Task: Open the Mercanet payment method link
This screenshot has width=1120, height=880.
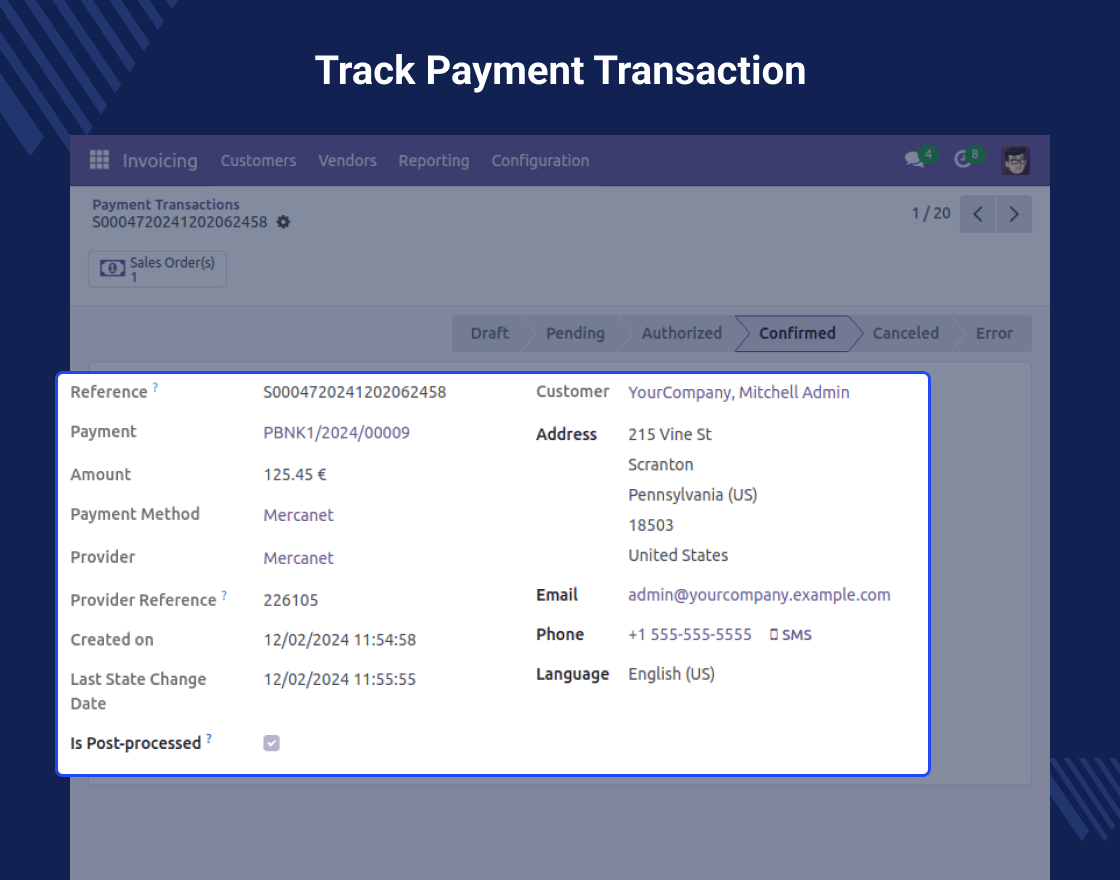Action: (x=299, y=515)
